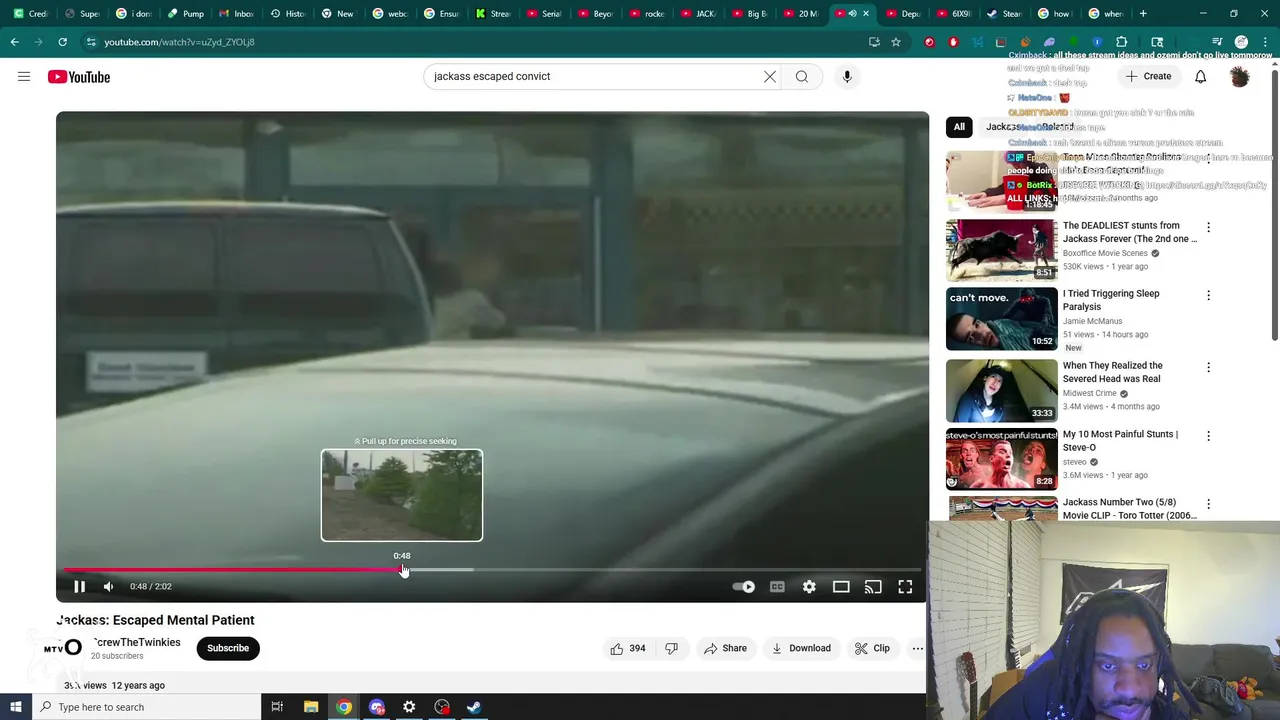
Task: Open options for Jackass Number Two clip
Action: (1208, 504)
